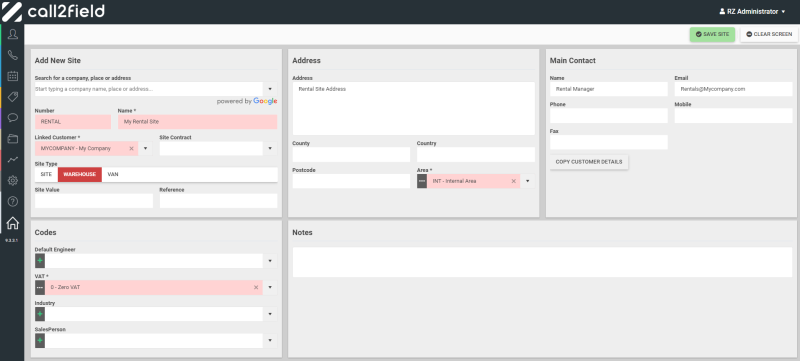Open the customers person icon in sidebar
This screenshot has width=800, height=361.
[13, 34]
